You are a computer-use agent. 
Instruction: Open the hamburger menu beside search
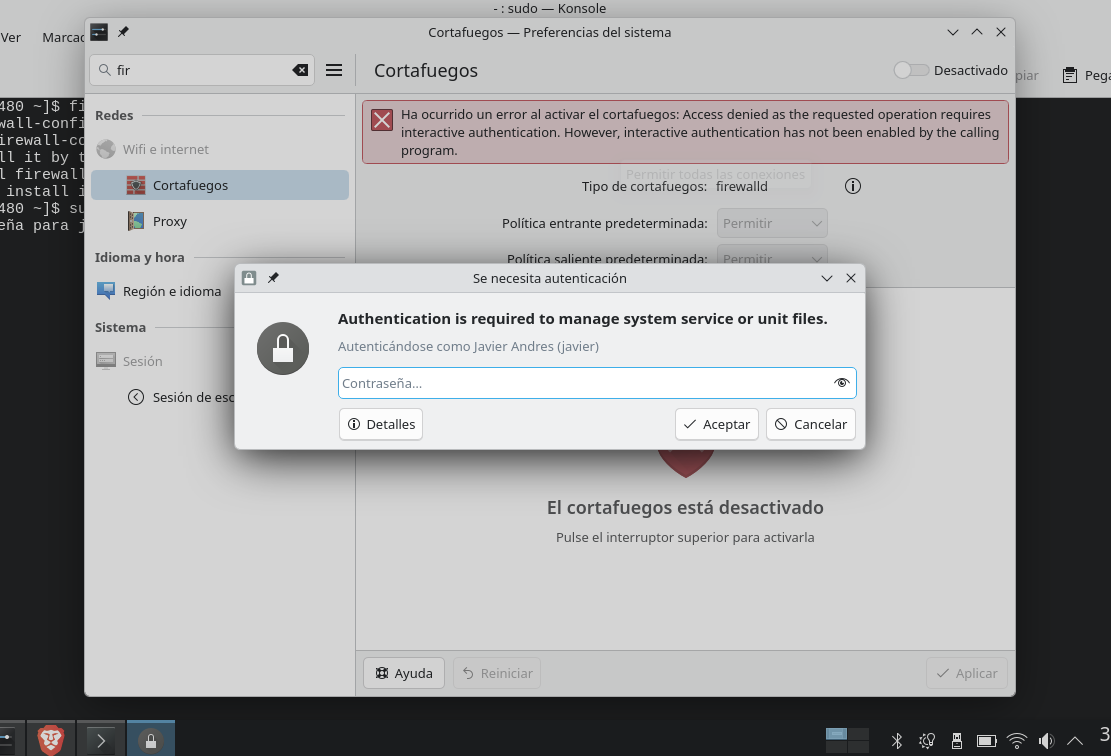point(334,70)
